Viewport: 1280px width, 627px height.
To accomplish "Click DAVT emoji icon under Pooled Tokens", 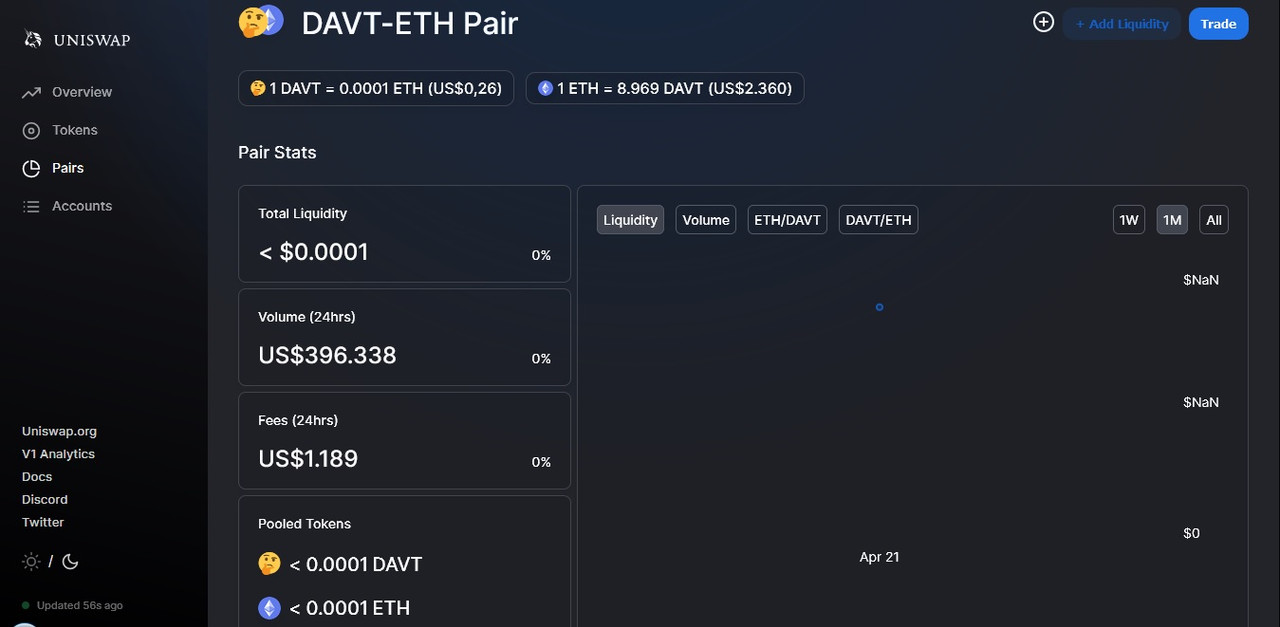I will (x=269, y=564).
